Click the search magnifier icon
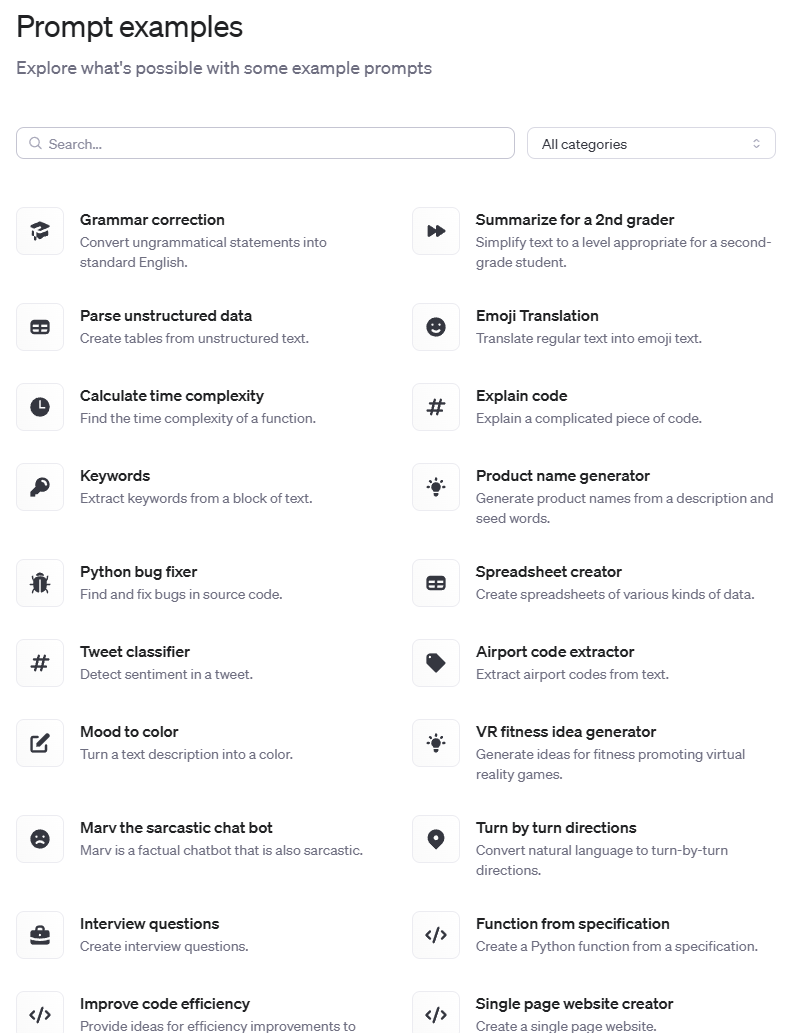Screen dimensions: 801x1033 coord(35,143)
